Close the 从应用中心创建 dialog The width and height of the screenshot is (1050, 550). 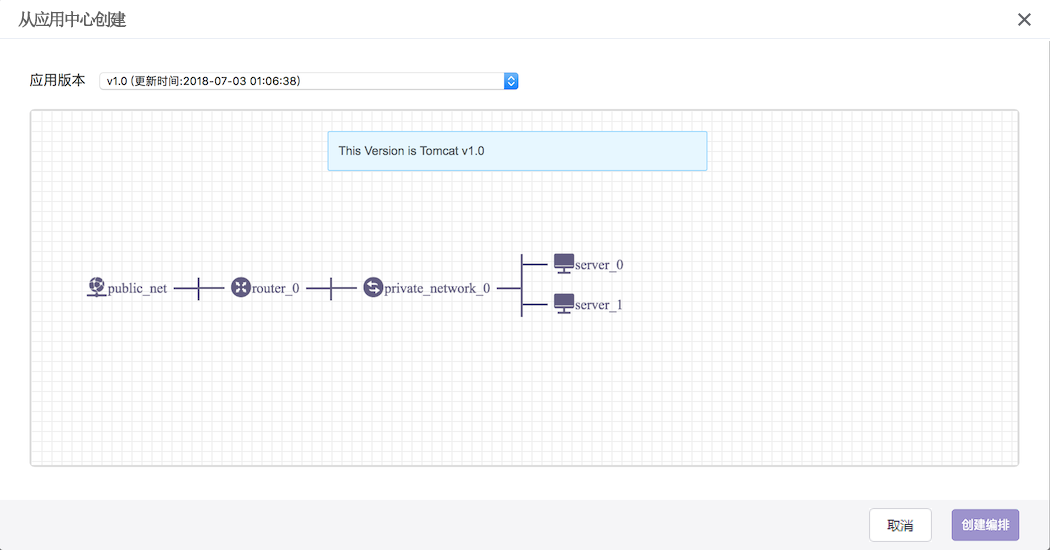(1024, 20)
